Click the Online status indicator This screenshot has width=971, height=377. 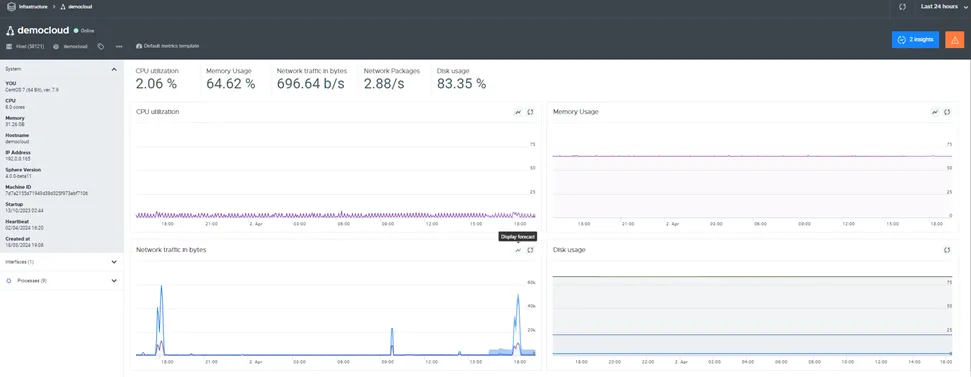click(84, 30)
